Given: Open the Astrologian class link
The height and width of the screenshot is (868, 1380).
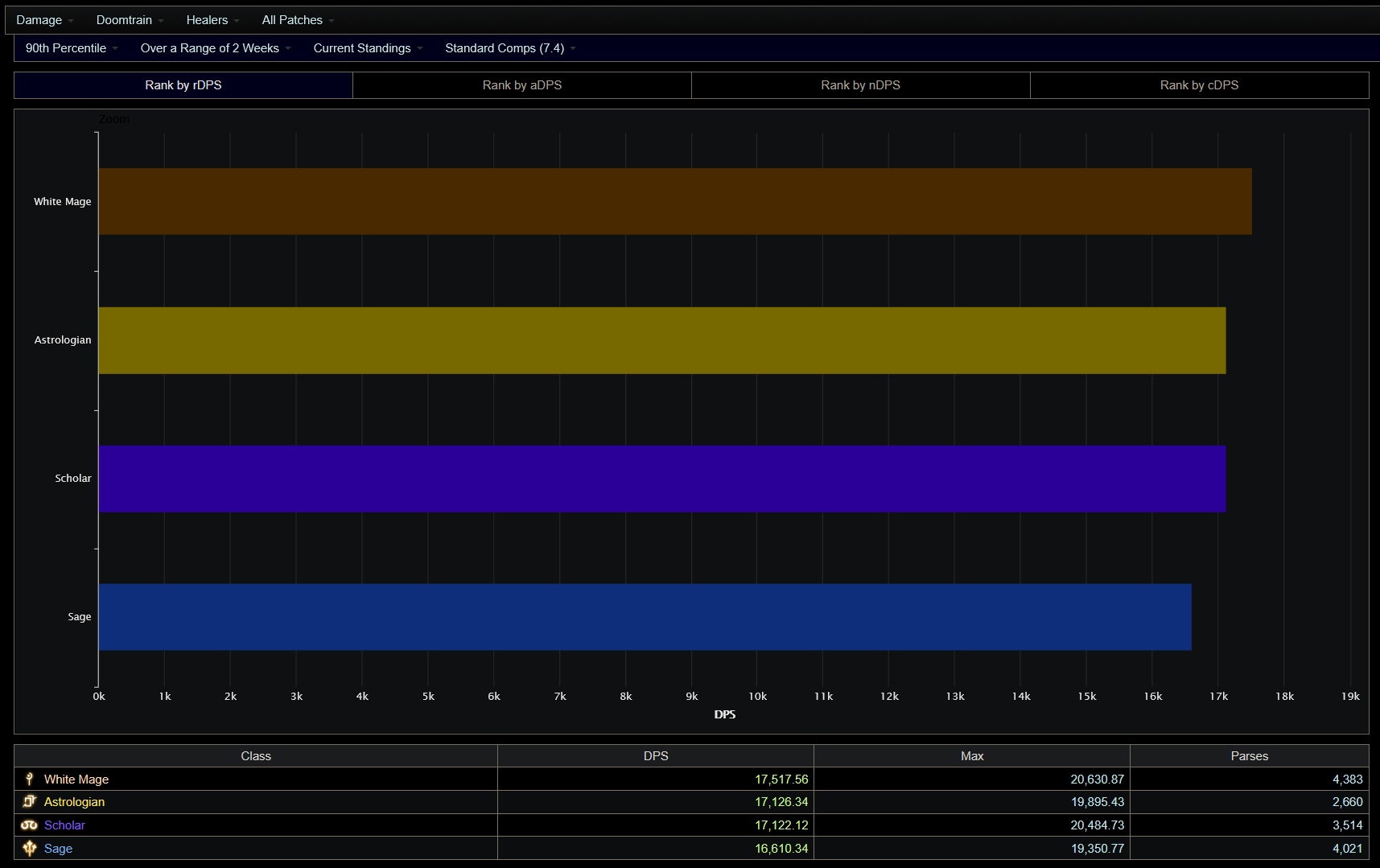Looking at the screenshot, I should tap(74, 801).
